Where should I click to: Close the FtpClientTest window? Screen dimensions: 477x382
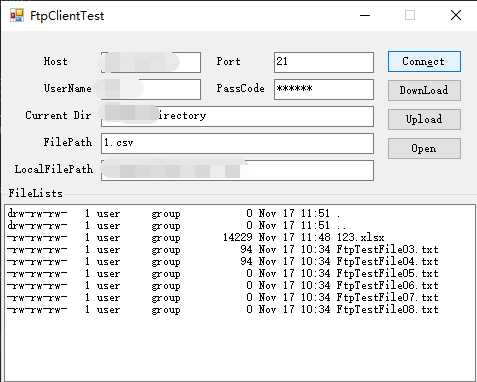(x=456, y=15)
